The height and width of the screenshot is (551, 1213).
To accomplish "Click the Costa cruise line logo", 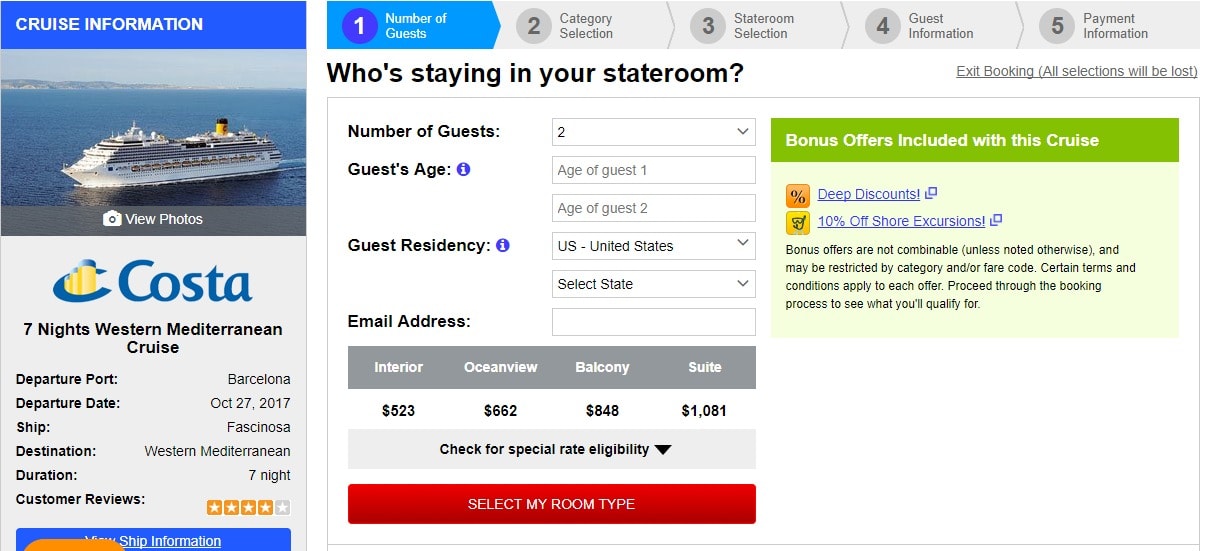I will click(x=153, y=281).
